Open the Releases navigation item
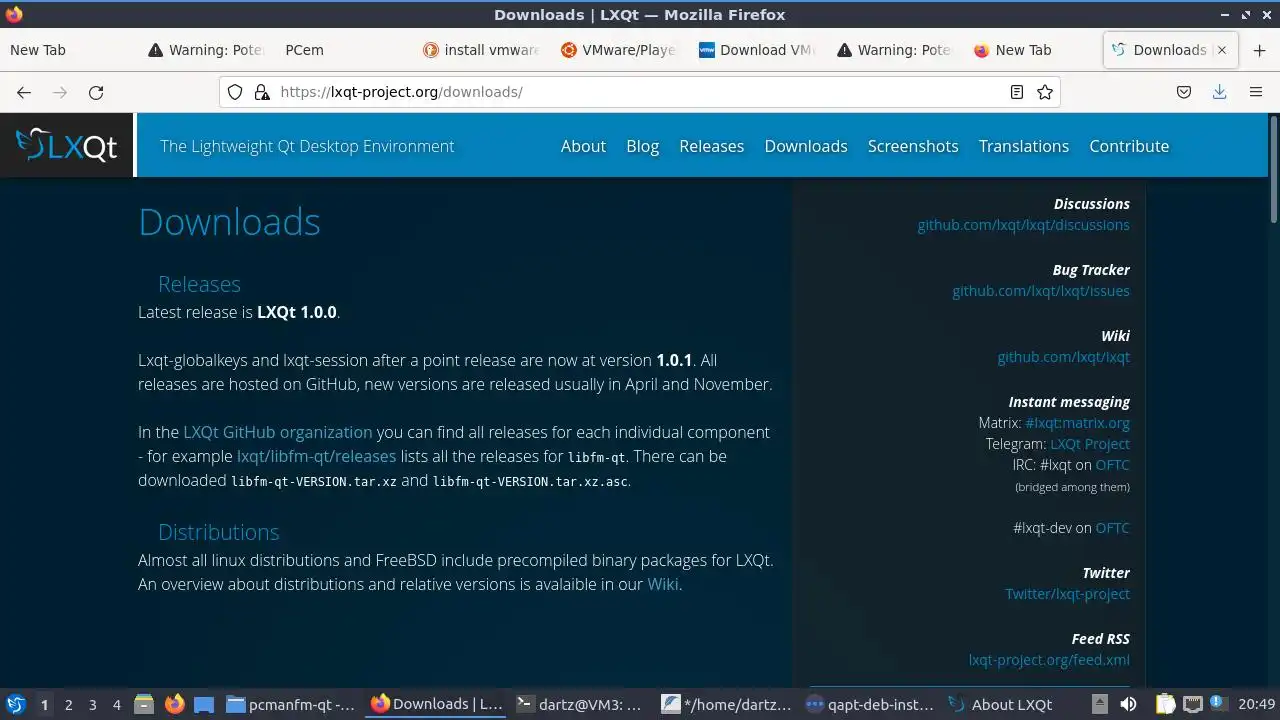Viewport: 1280px width, 720px height. pyautogui.click(x=711, y=146)
